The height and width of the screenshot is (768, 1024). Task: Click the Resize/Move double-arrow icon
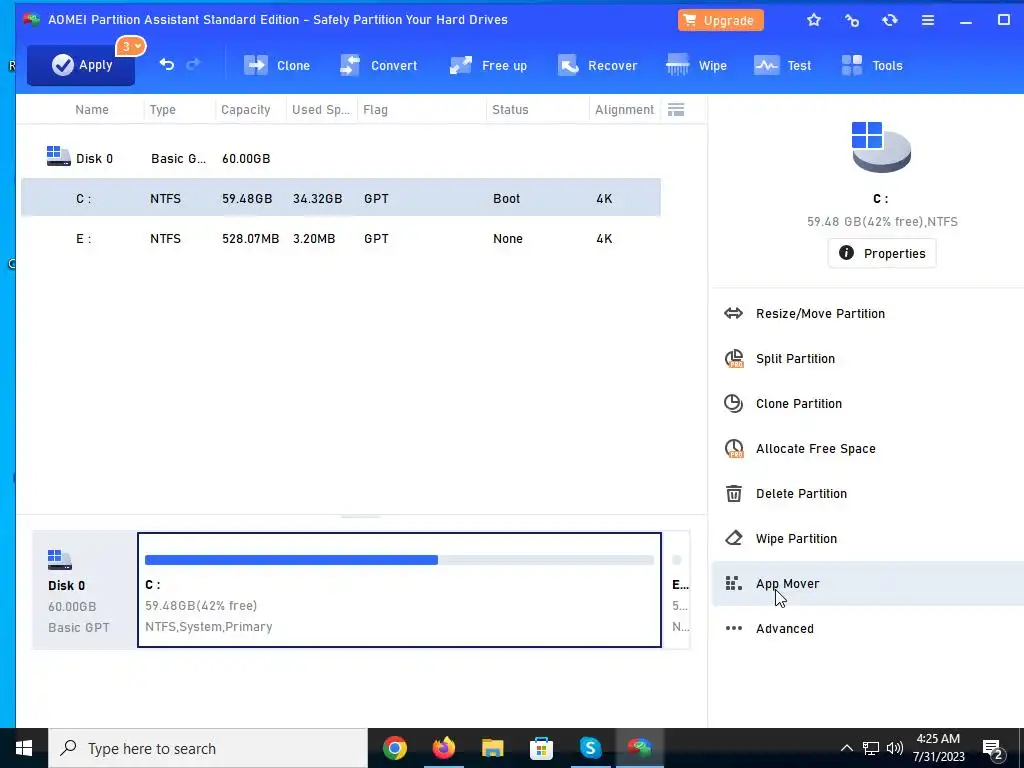733,313
